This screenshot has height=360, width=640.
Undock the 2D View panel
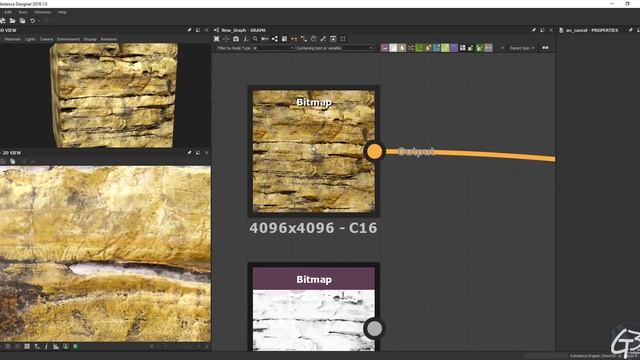click(x=198, y=153)
